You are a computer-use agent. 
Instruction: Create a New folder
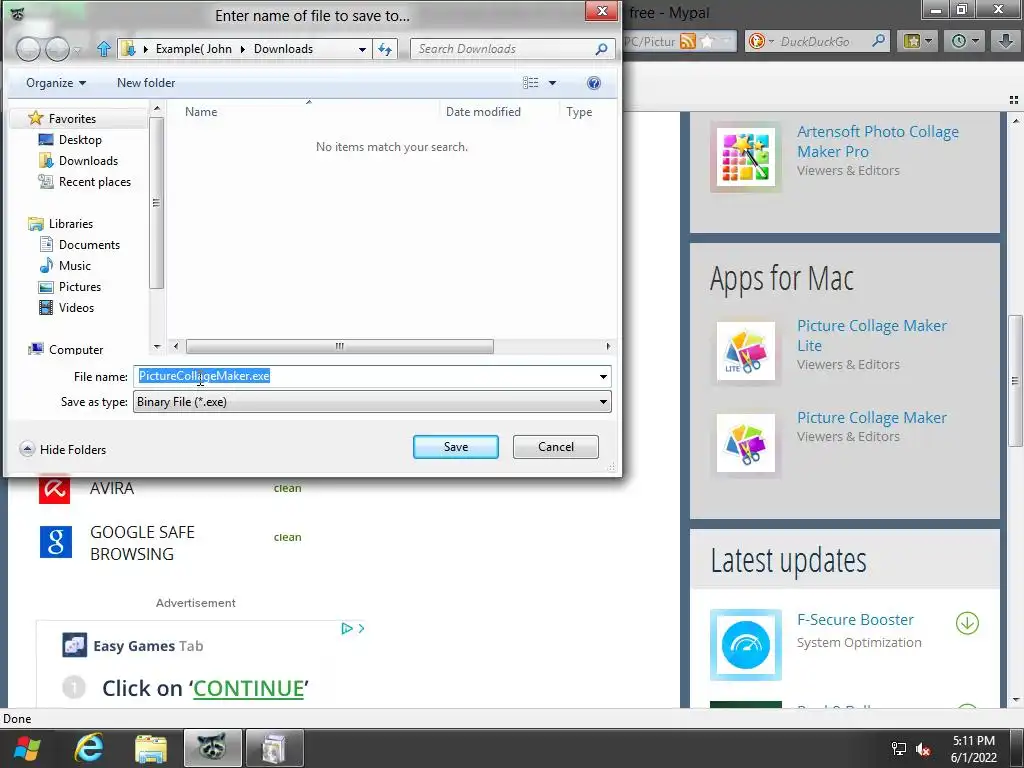[146, 83]
